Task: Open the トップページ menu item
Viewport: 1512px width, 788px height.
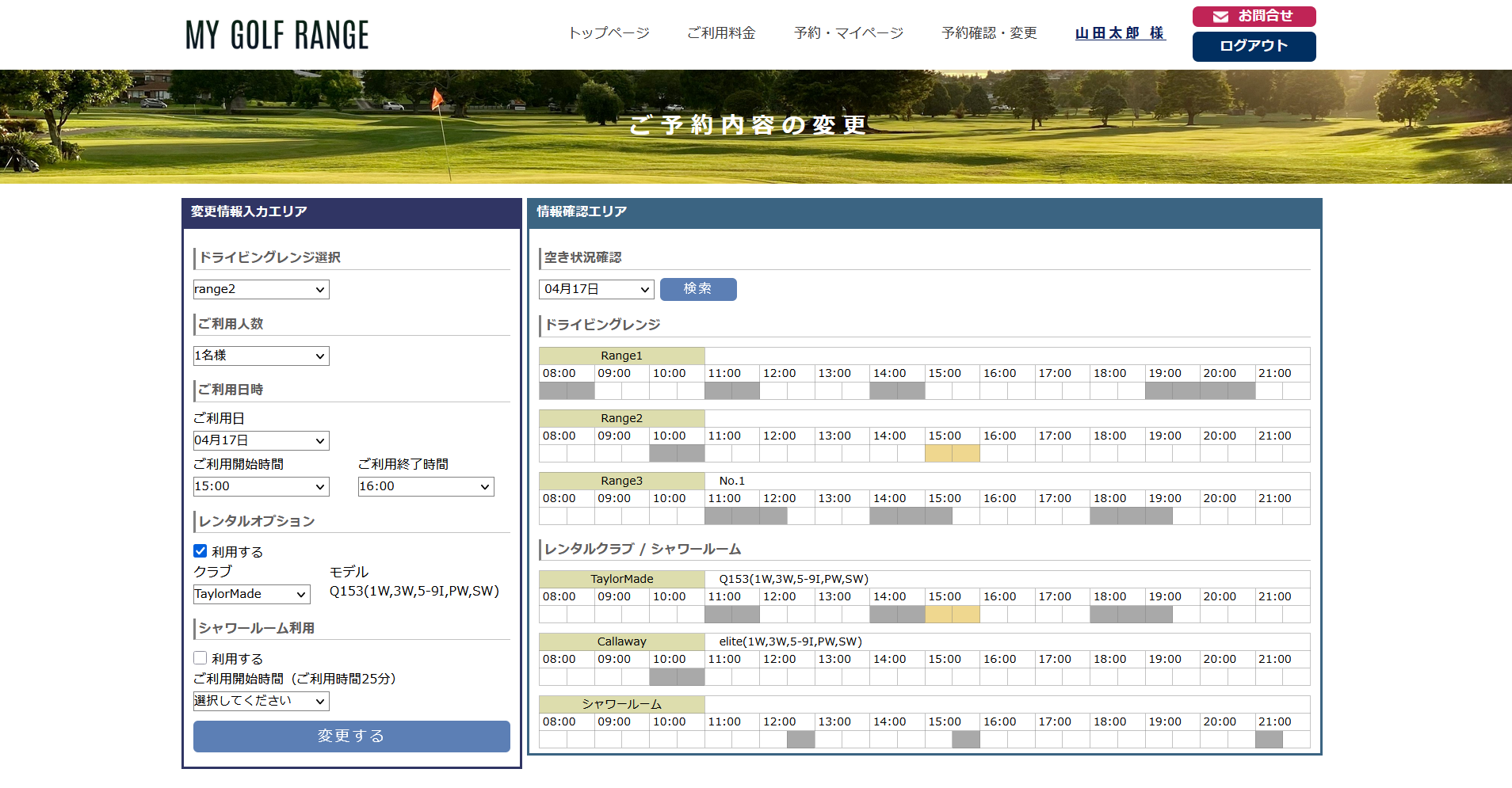Action: 609,33
